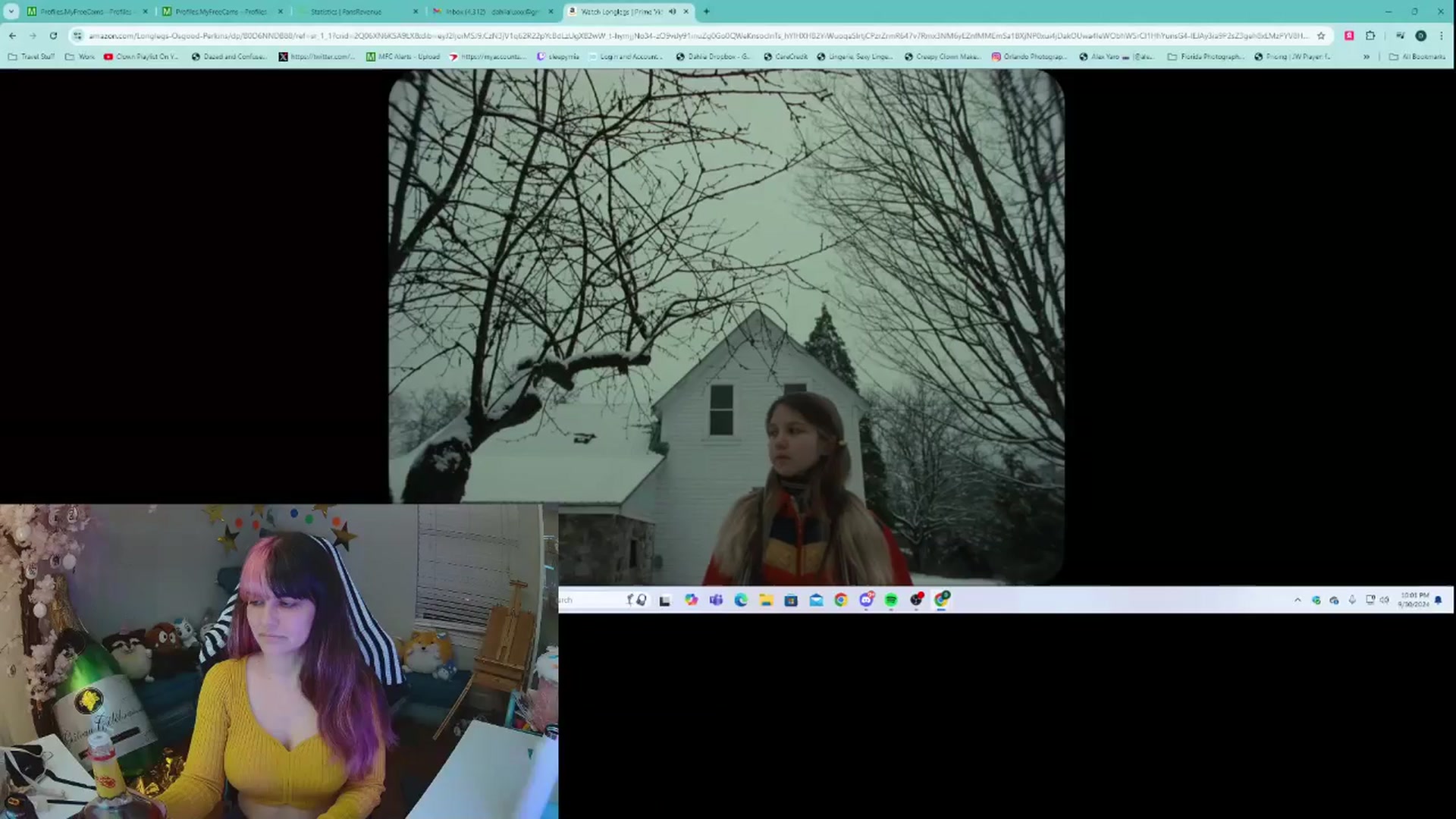
Task: Open the Chrome three-dot menu
Action: (x=1442, y=36)
